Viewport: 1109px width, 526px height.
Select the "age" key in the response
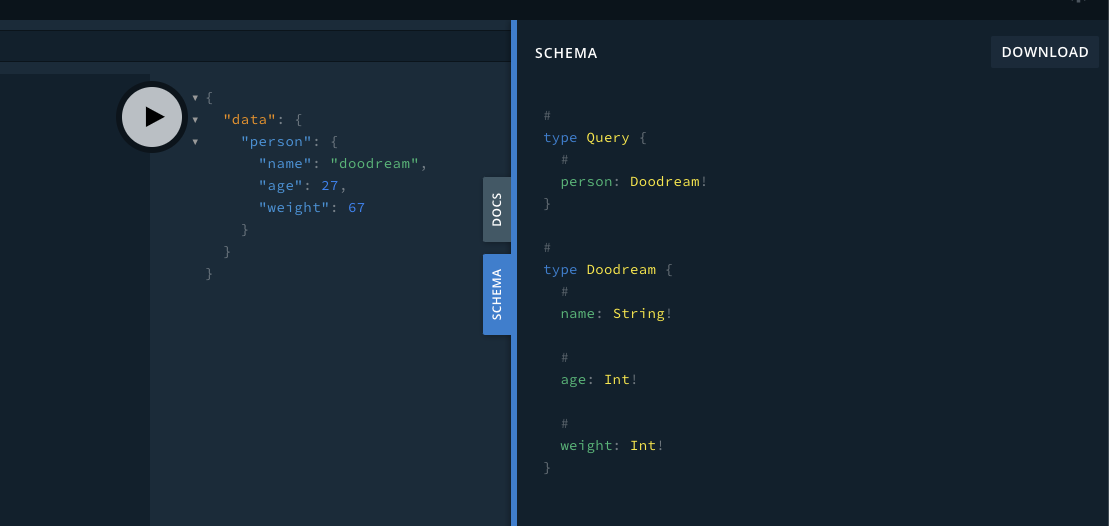click(281, 185)
